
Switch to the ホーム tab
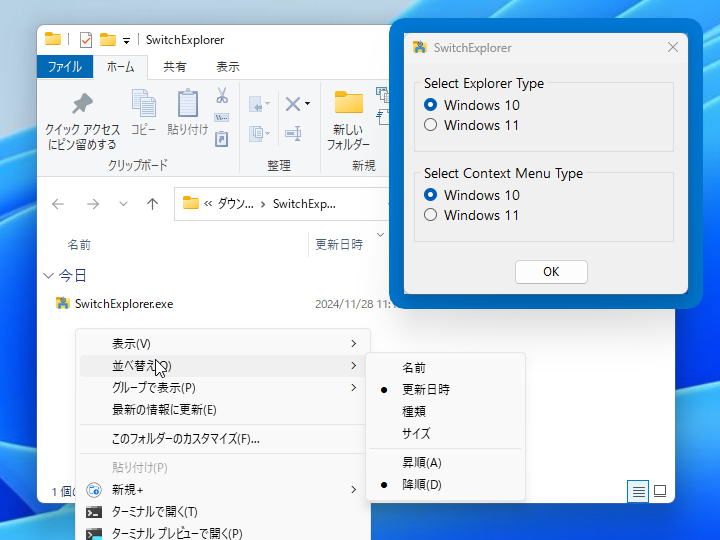pos(120,67)
